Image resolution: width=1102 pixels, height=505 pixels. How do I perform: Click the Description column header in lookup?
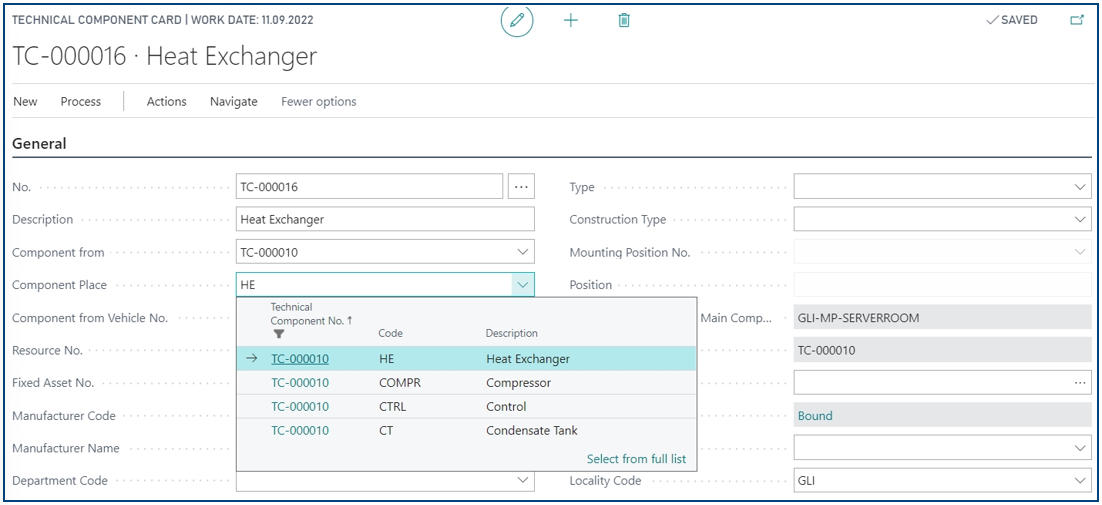pyautogui.click(x=512, y=333)
